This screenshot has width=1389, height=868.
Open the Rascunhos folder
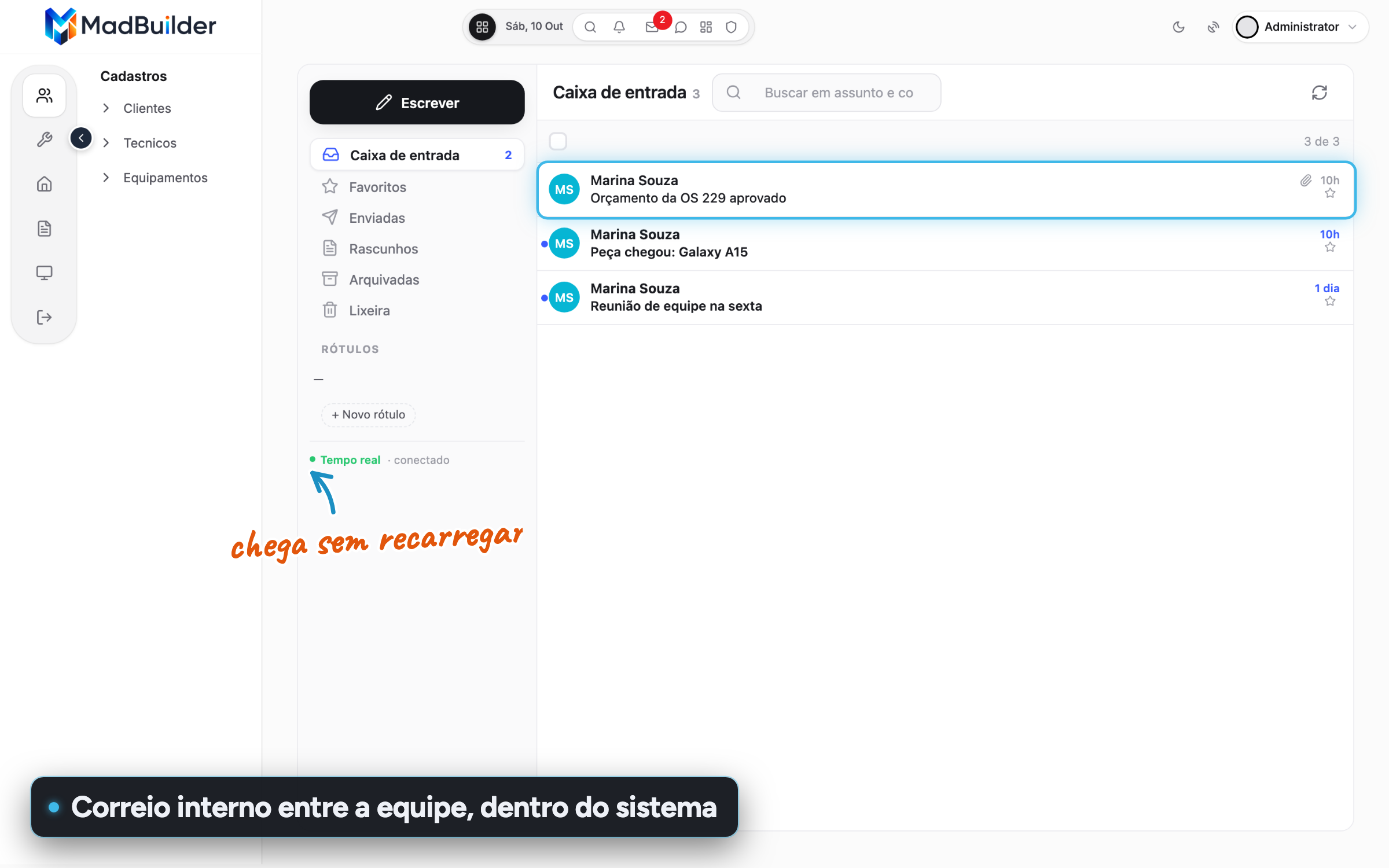tap(417, 249)
